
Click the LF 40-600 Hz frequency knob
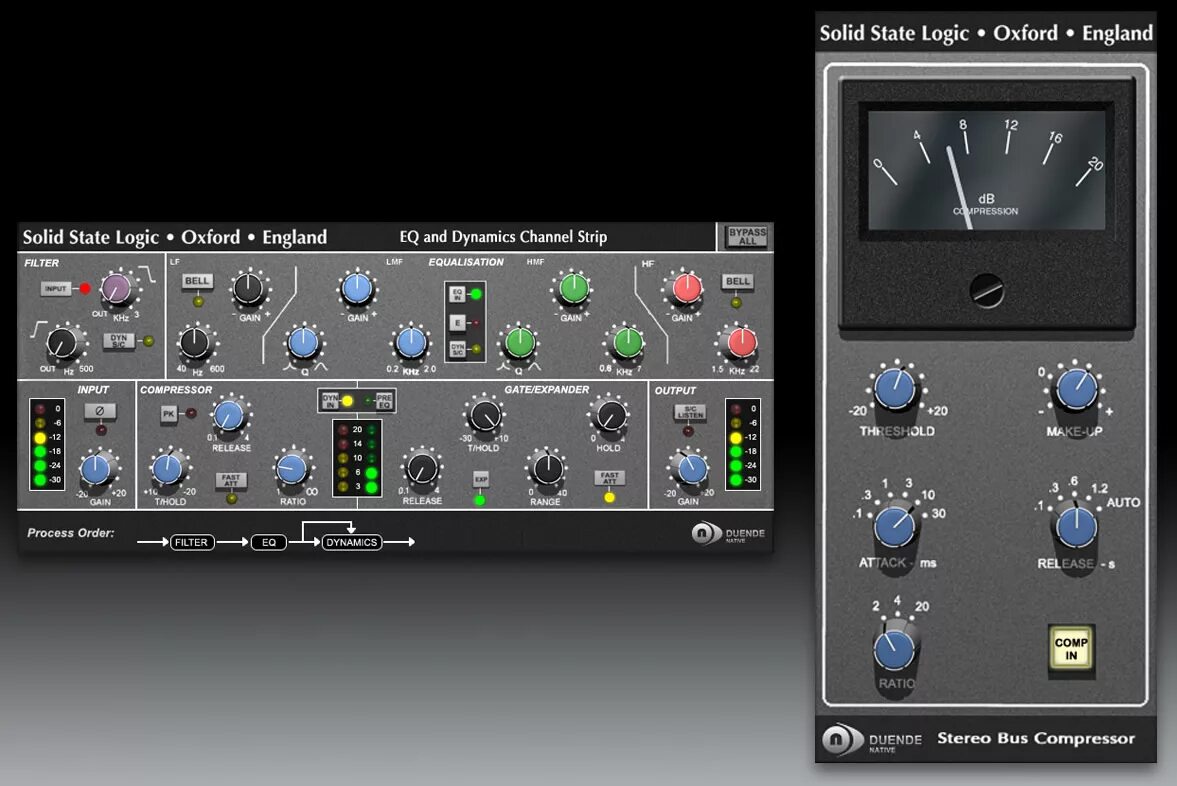click(x=195, y=343)
